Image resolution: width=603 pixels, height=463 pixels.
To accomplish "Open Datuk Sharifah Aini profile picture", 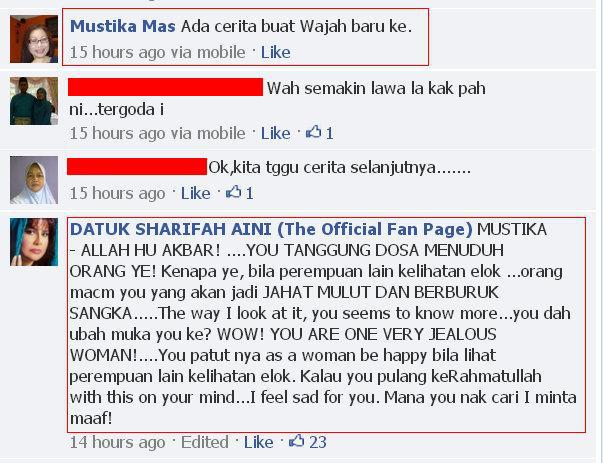I will pyautogui.click(x=34, y=242).
